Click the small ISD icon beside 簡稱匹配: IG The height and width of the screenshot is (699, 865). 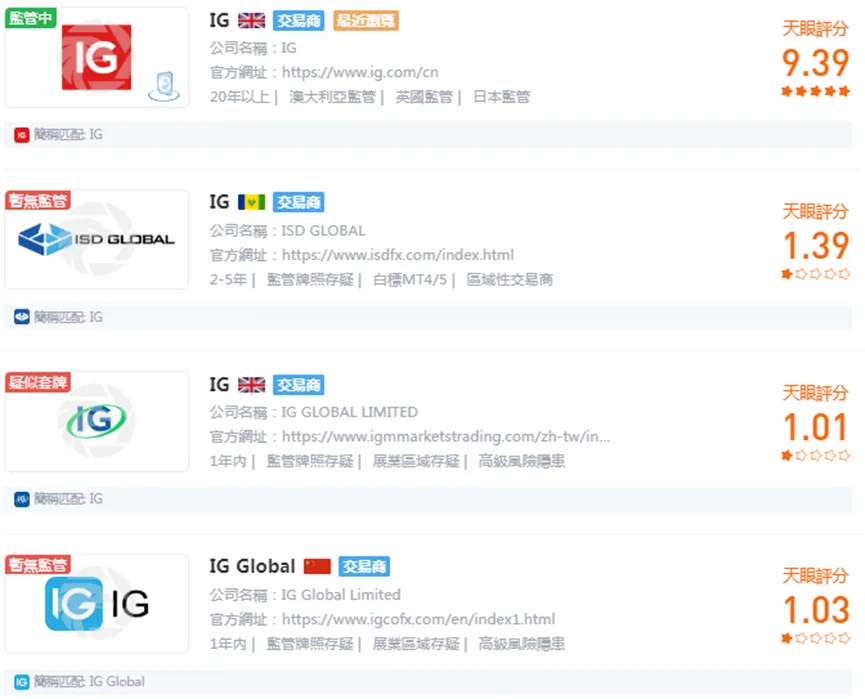point(22,317)
